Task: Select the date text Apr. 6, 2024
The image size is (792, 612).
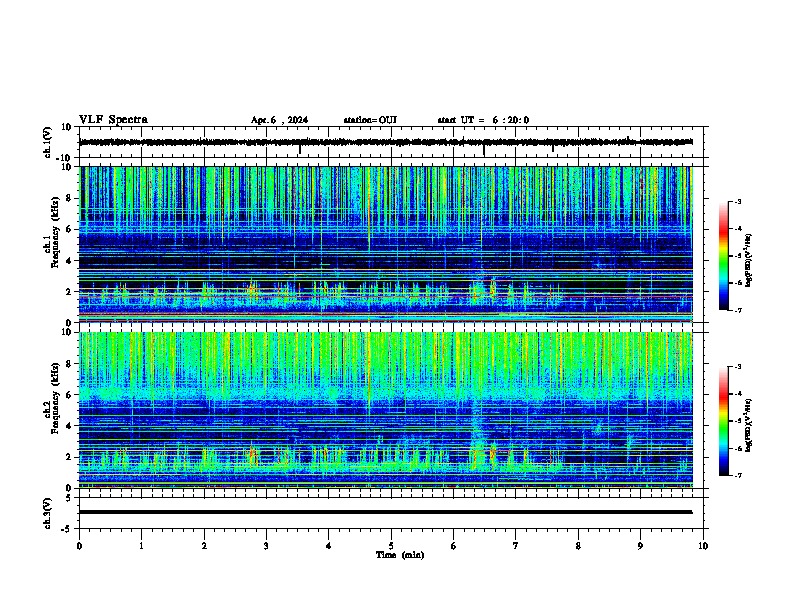Action: click(279, 120)
